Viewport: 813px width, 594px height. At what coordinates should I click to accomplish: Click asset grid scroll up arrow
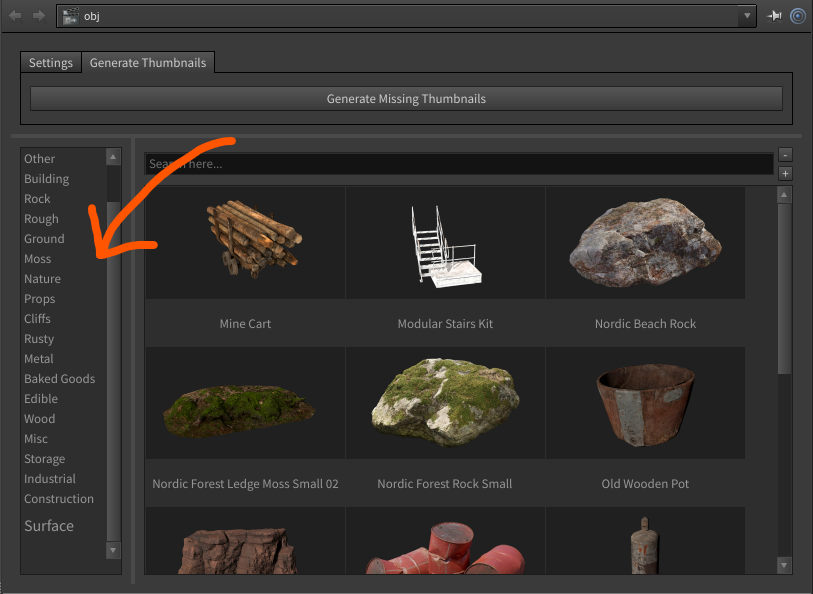pos(784,195)
